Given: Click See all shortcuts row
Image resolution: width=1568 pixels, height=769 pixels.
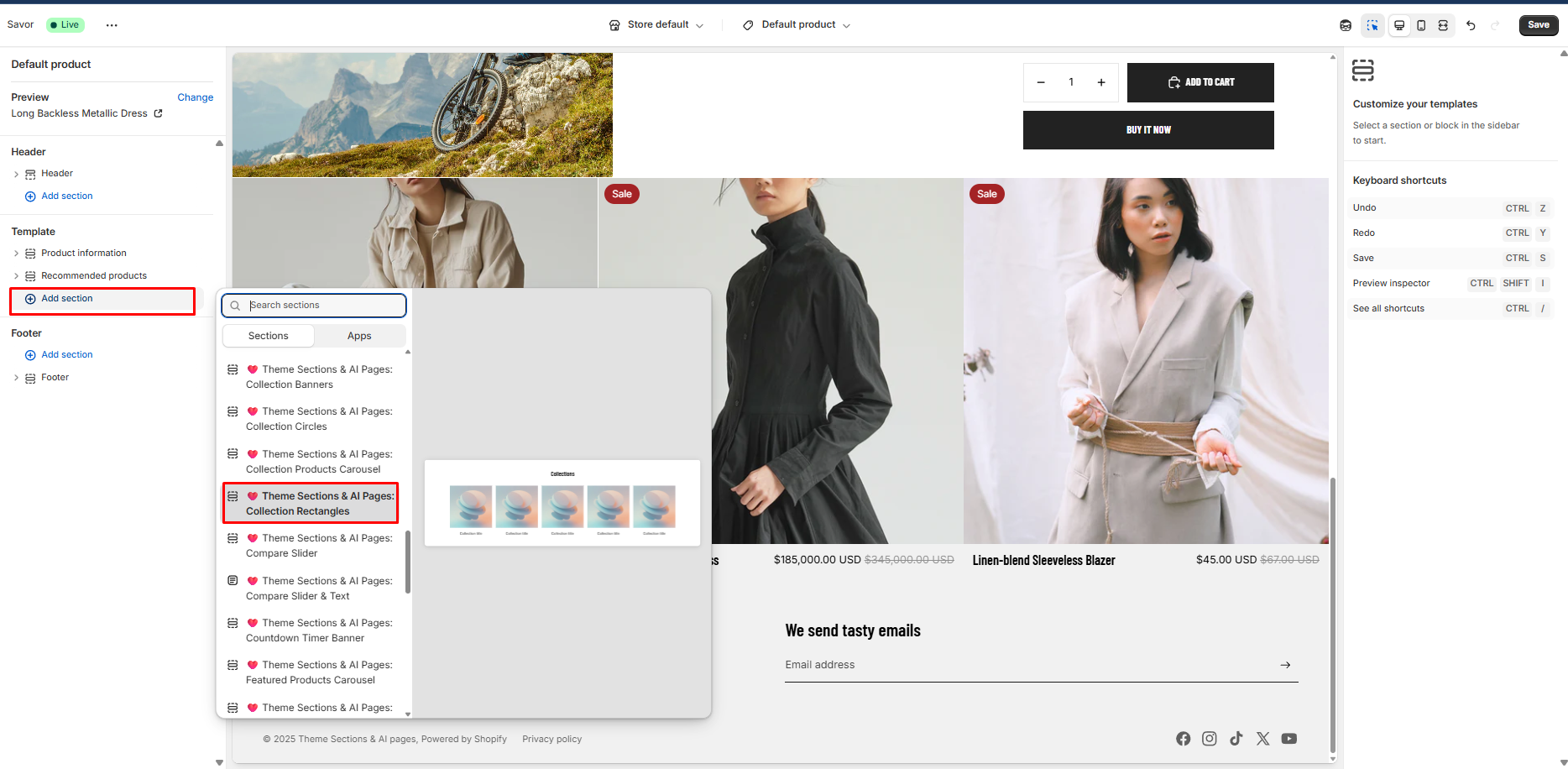Looking at the screenshot, I should pyautogui.click(x=1450, y=309).
